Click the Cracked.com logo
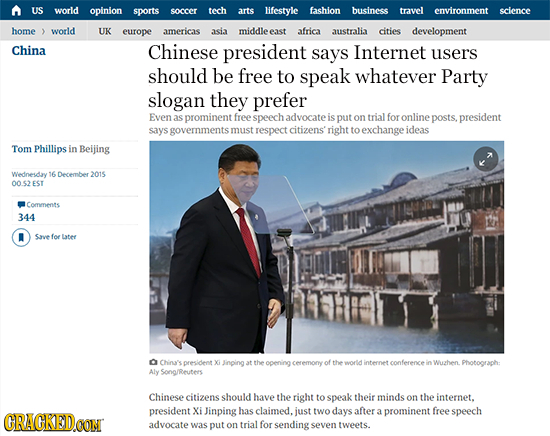This screenshot has height=436, width=550. click(x=53, y=422)
